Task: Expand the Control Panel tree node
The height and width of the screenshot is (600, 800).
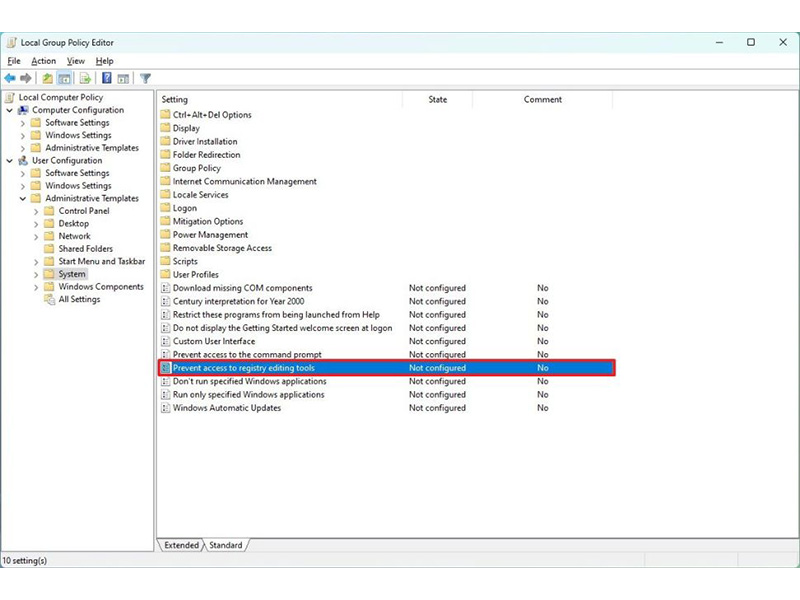Action: coord(36,211)
